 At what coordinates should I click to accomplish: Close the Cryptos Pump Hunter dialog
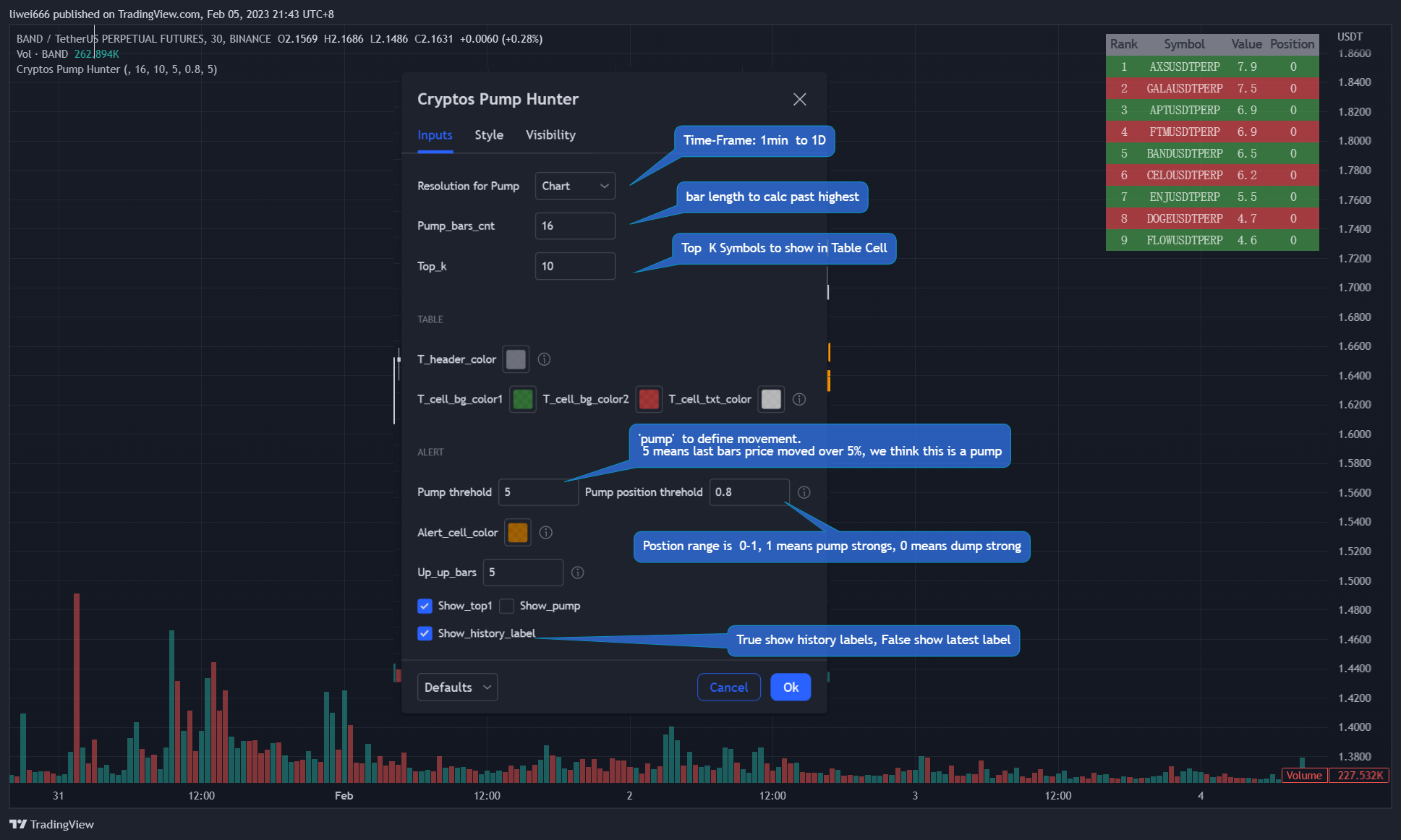[799, 99]
